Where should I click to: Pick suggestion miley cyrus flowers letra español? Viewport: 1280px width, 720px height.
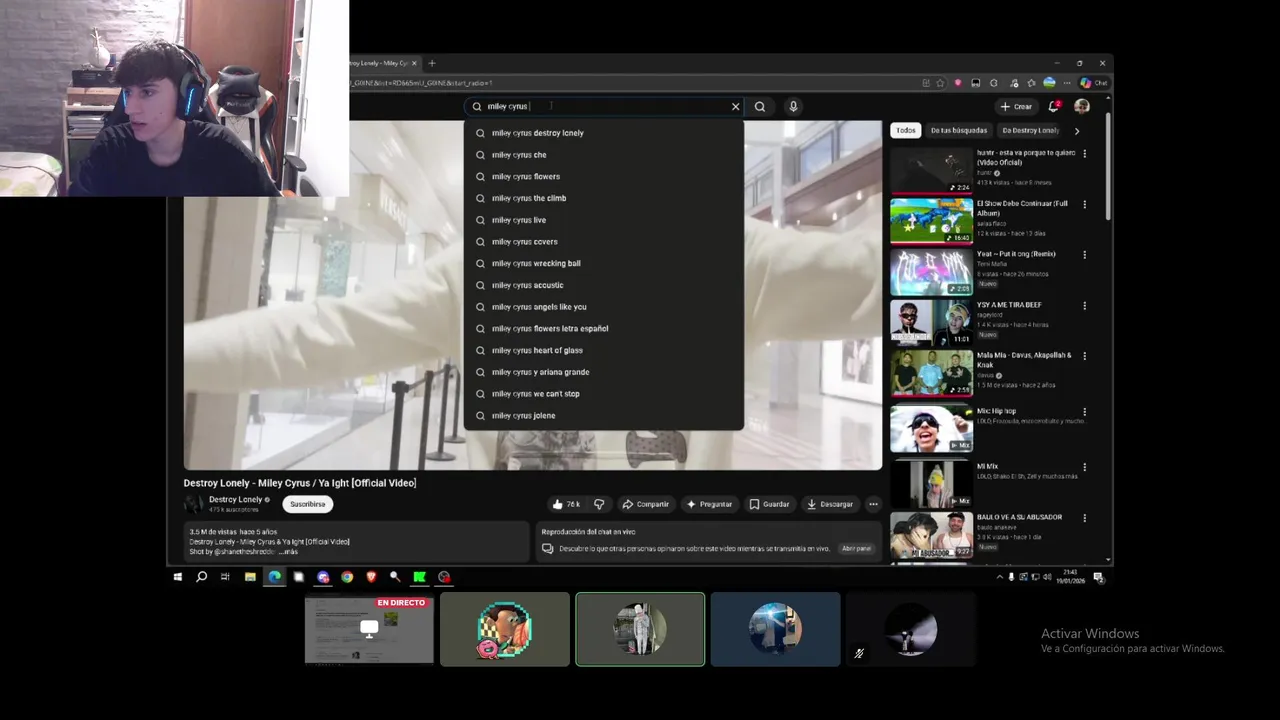pyautogui.click(x=604, y=329)
